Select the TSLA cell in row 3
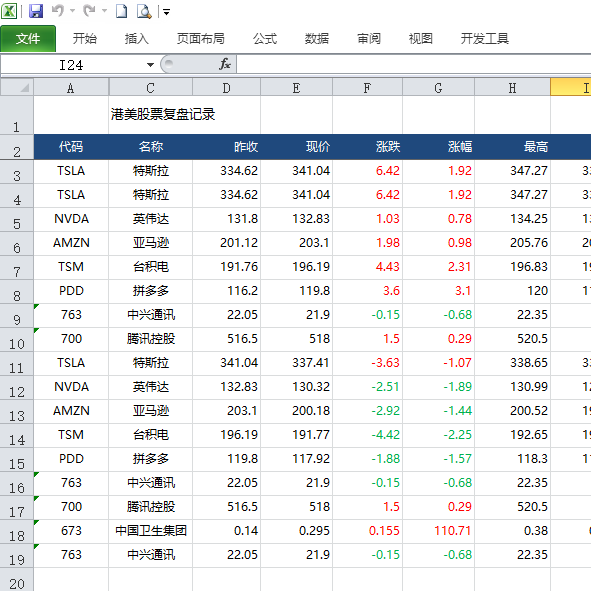The height and width of the screenshot is (591, 591). tap(71, 171)
